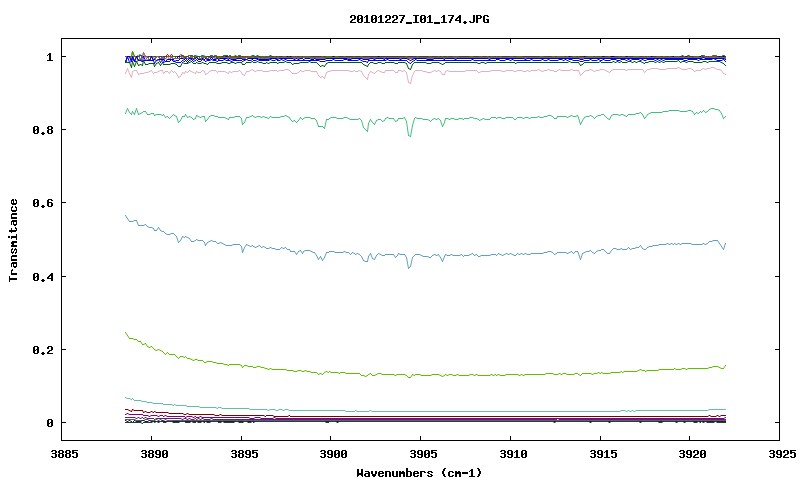This screenshot has height=480, width=800.
Task: Click the y-axis tick label 0.2
Action: click(x=43, y=350)
